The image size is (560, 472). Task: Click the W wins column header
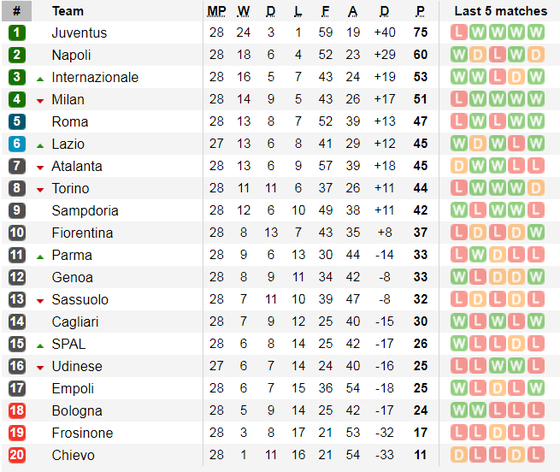tap(244, 11)
